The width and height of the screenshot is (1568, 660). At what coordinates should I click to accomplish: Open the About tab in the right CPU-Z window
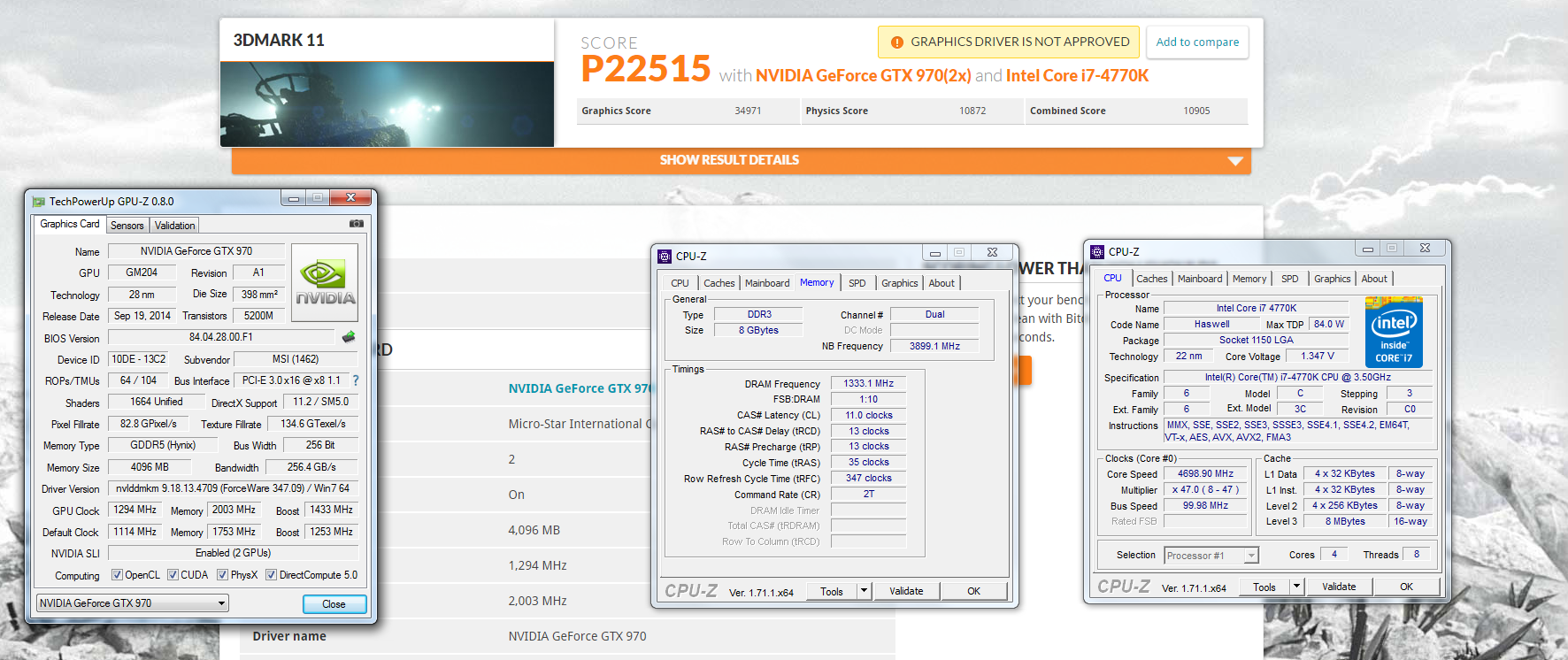(1374, 279)
